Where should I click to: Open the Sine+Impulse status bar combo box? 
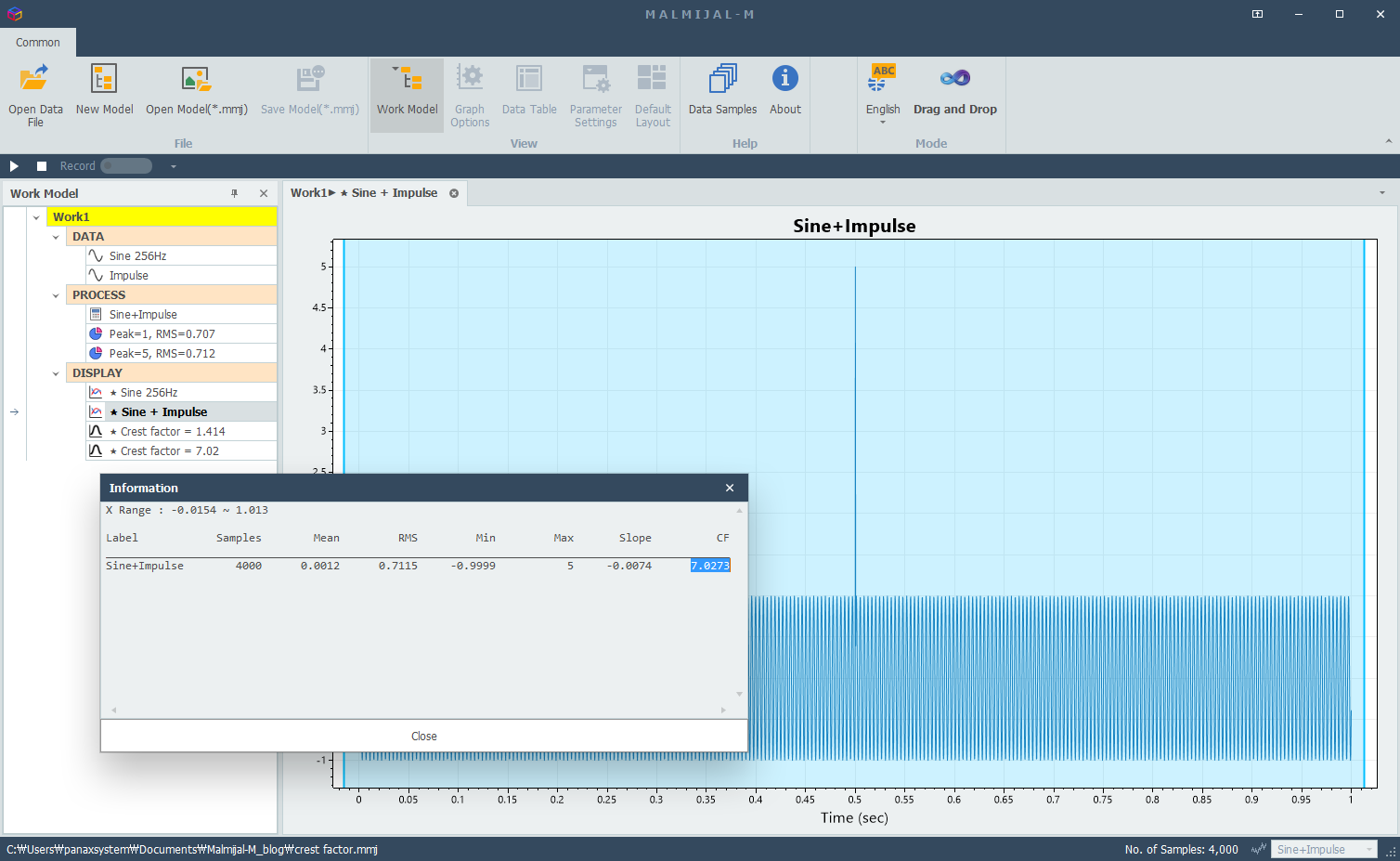pyautogui.click(x=1324, y=849)
